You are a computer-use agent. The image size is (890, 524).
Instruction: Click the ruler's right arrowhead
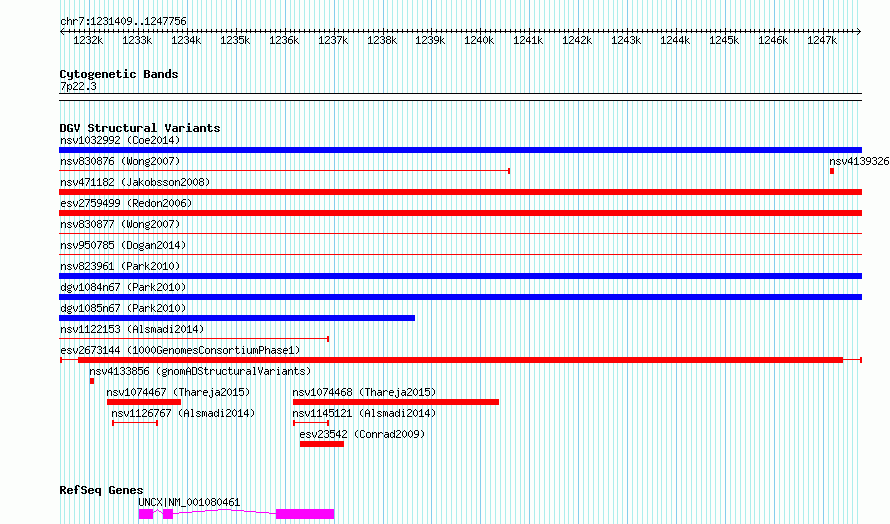click(x=859, y=32)
